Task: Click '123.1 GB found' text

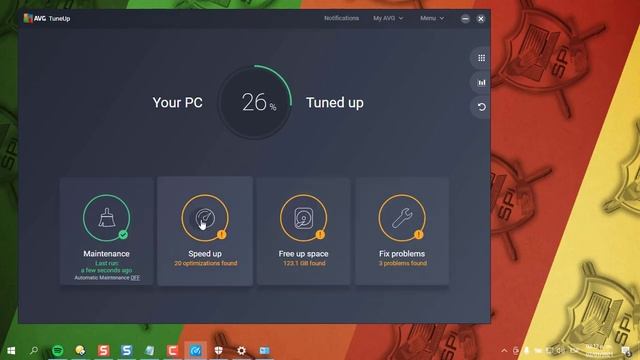Action: pos(304,263)
